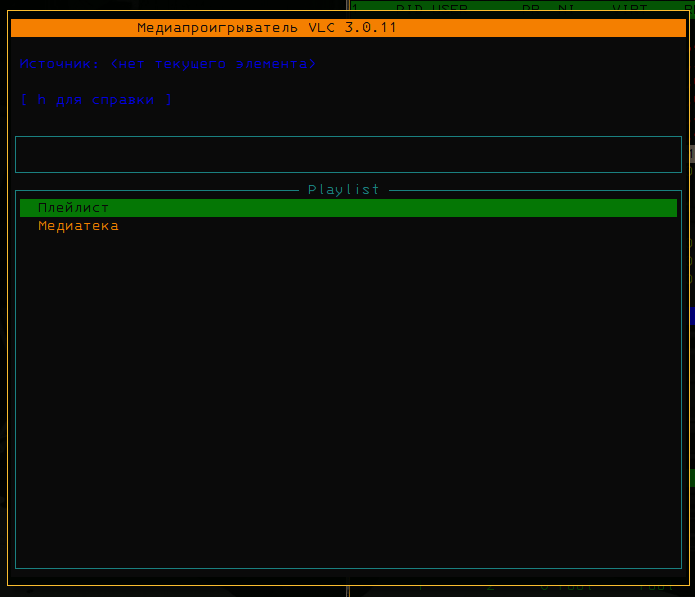
Task: Click the Источник status line
Action: (168, 64)
